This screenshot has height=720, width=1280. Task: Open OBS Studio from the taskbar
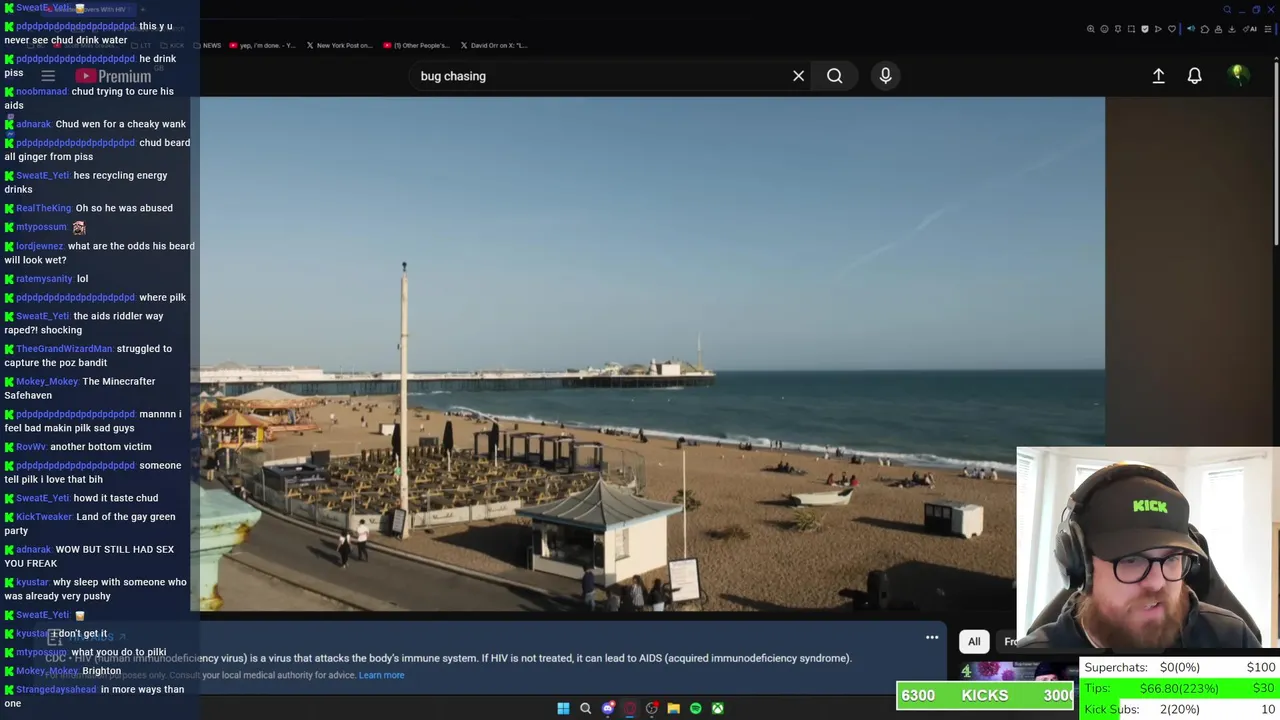(x=652, y=708)
